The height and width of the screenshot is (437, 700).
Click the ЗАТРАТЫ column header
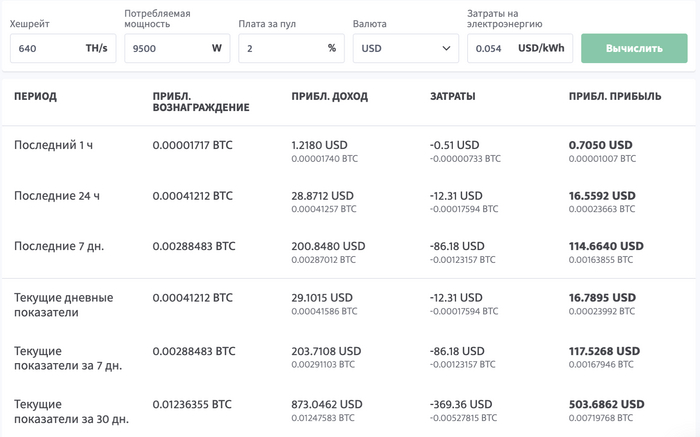click(452, 97)
